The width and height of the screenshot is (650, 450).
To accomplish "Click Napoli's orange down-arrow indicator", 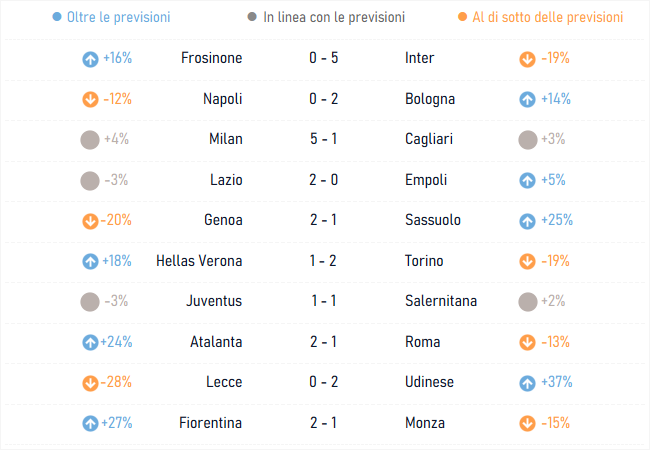I will coord(90,99).
